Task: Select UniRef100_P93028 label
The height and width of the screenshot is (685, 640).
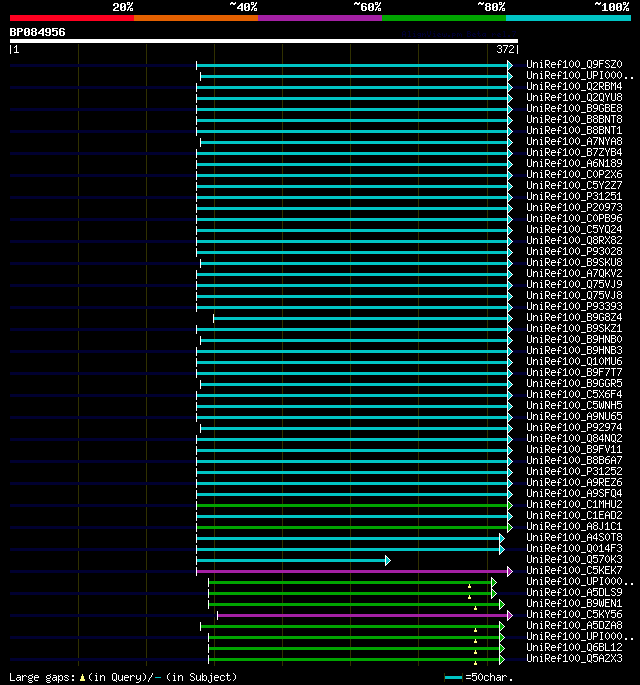Action: [574, 251]
